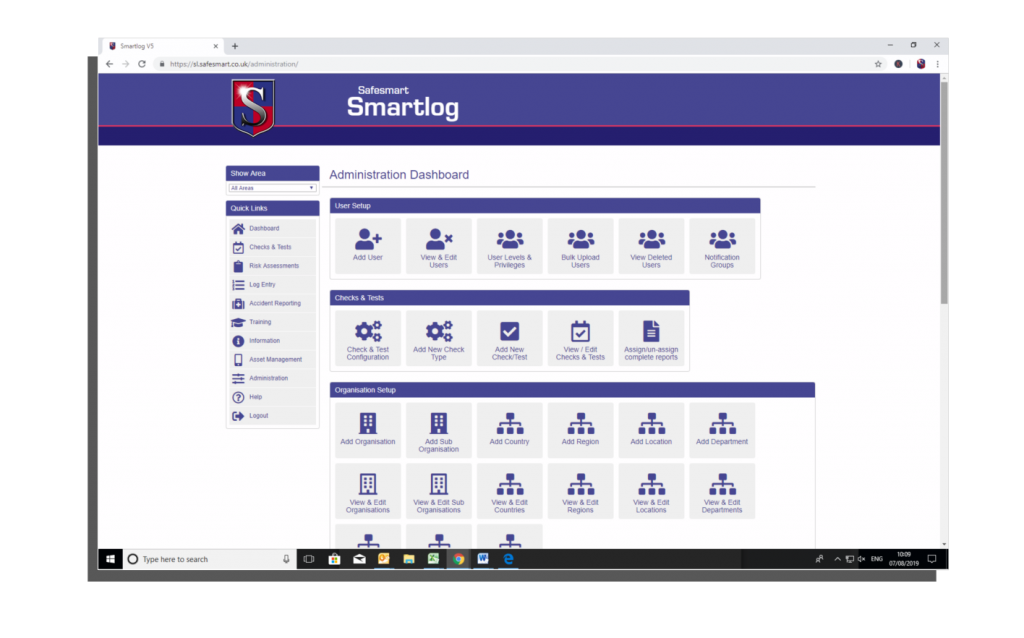Select Logout in Quick Links
This screenshot has width=1024, height=638.
tap(272, 416)
